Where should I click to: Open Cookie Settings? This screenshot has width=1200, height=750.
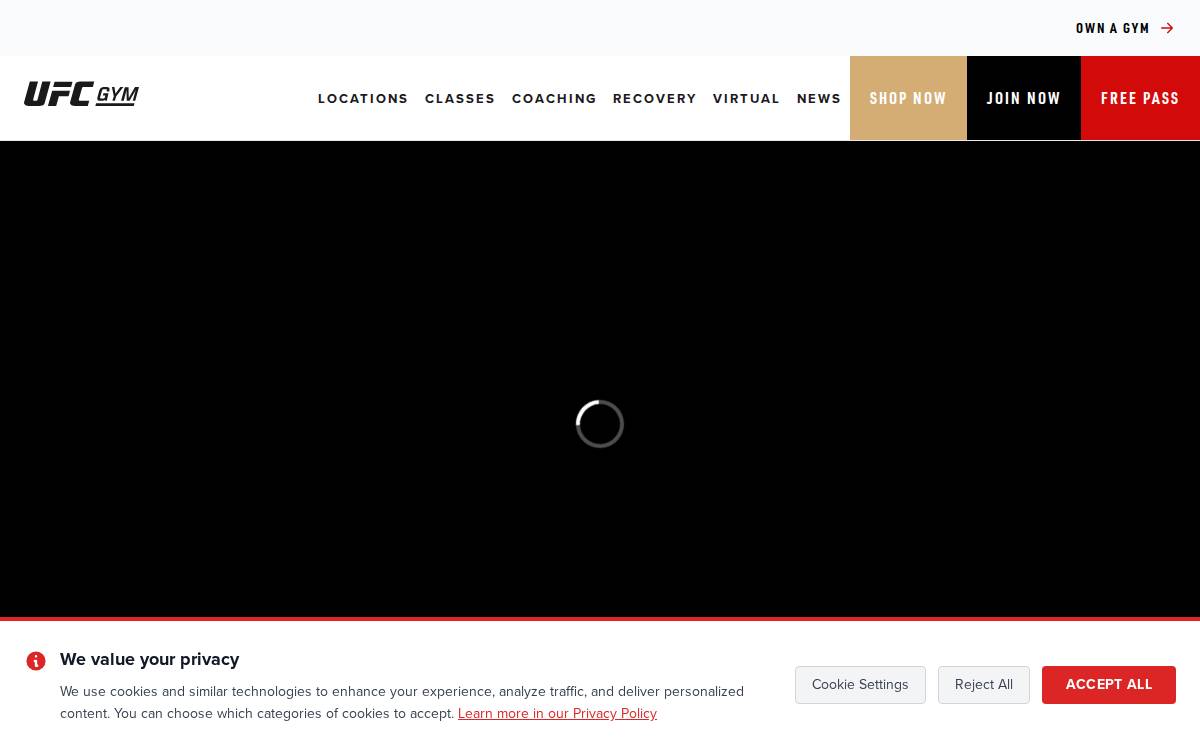(860, 685)
